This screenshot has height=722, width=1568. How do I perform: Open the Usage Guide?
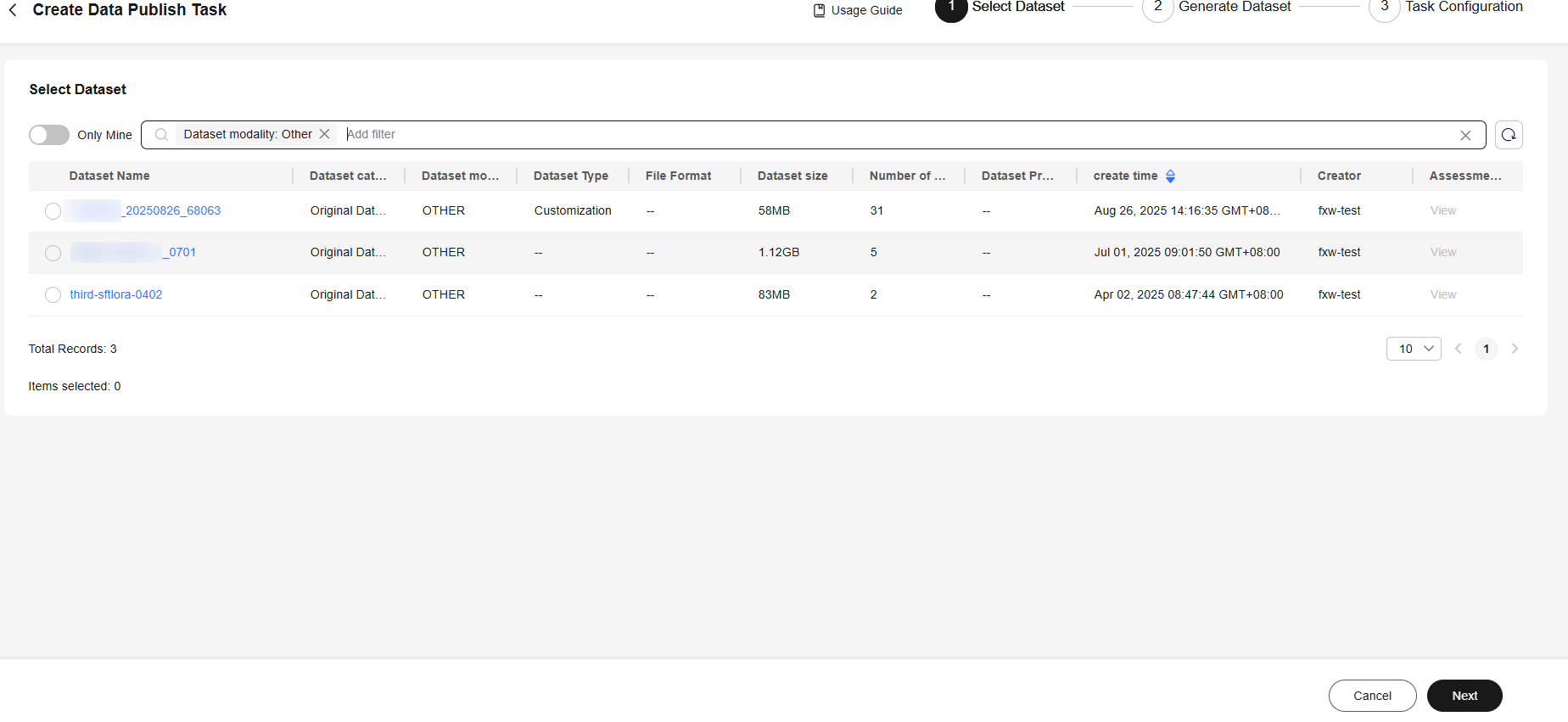(x=857, y=10)
